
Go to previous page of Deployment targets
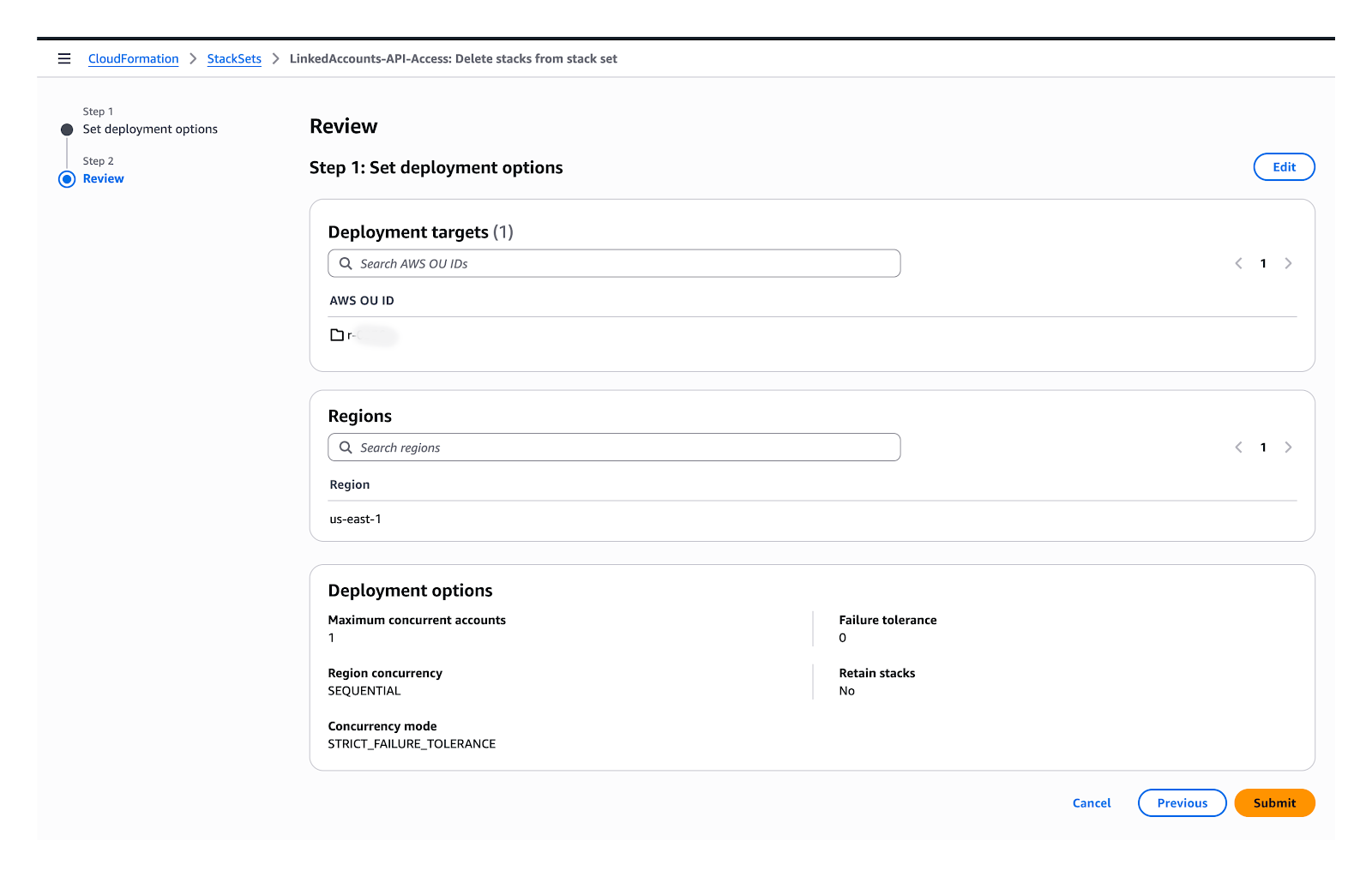click(1238, 263)
